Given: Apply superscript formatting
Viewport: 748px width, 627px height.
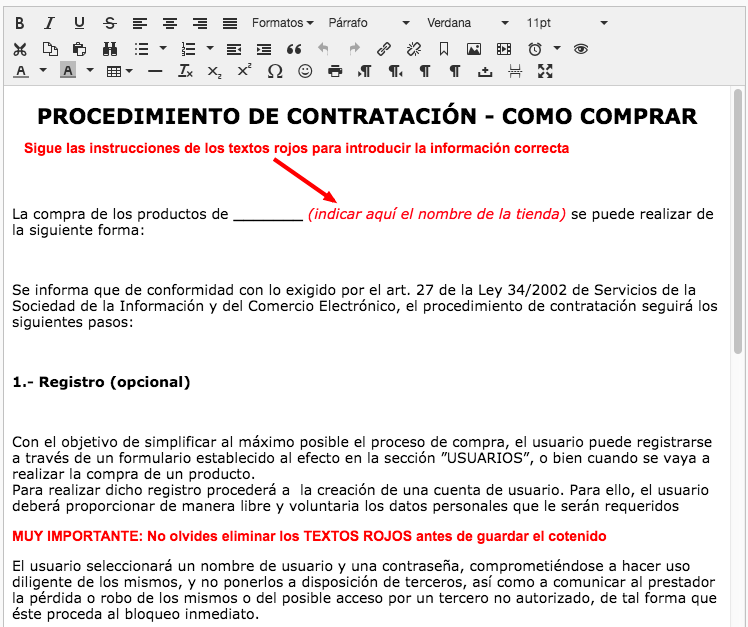Looking at the screenshot, I should click(245, 72).
